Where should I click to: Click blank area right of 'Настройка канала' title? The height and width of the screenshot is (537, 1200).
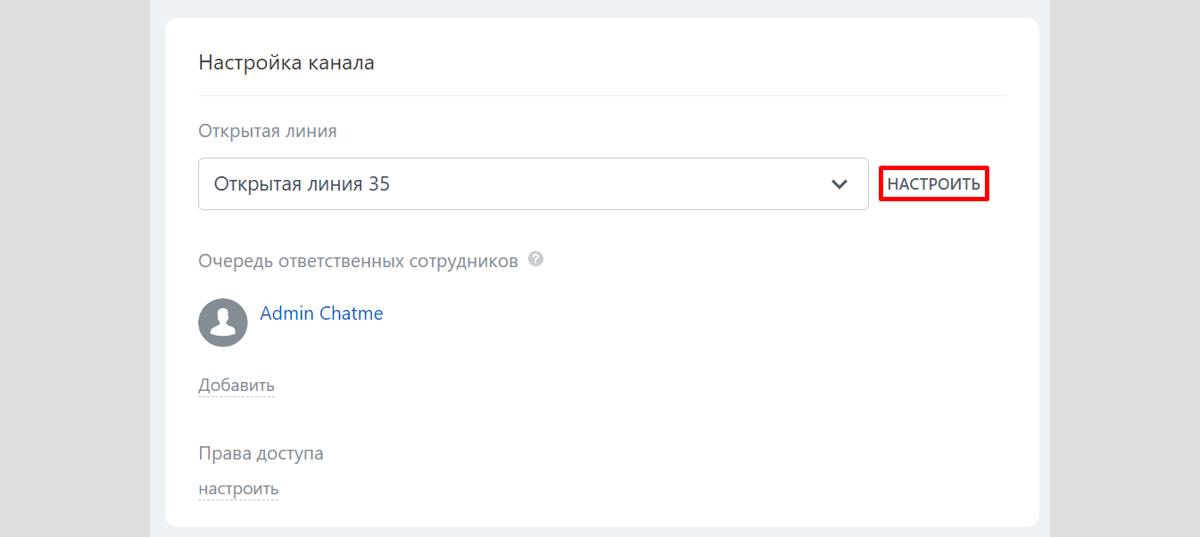pos(700,63)
